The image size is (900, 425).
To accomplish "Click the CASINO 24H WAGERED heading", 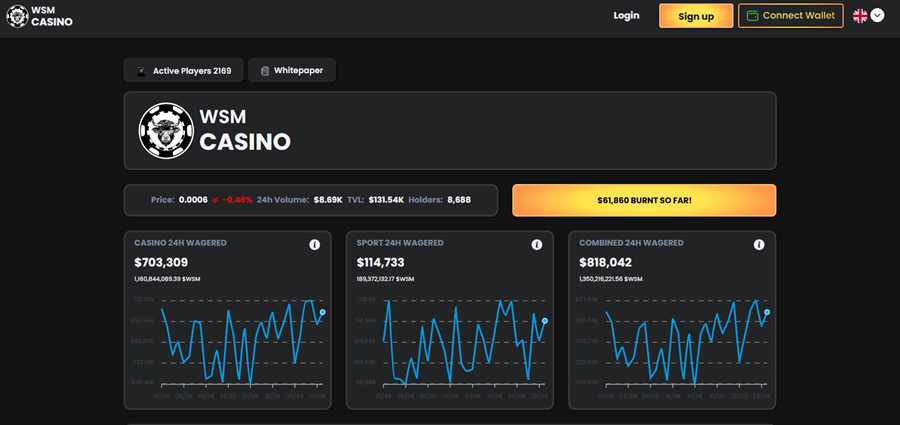I will click(180, 243).
